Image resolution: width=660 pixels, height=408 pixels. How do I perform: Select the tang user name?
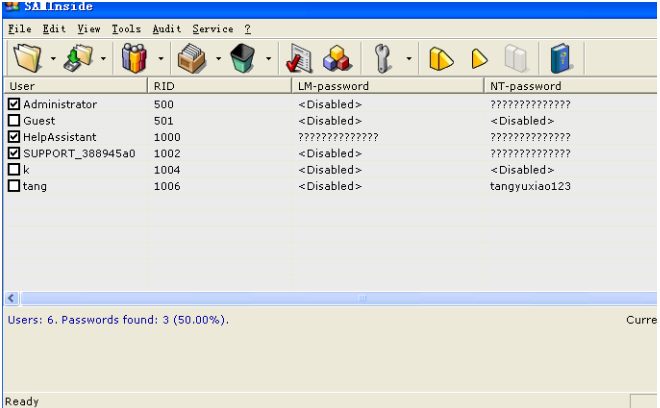(x=35, y=186)
